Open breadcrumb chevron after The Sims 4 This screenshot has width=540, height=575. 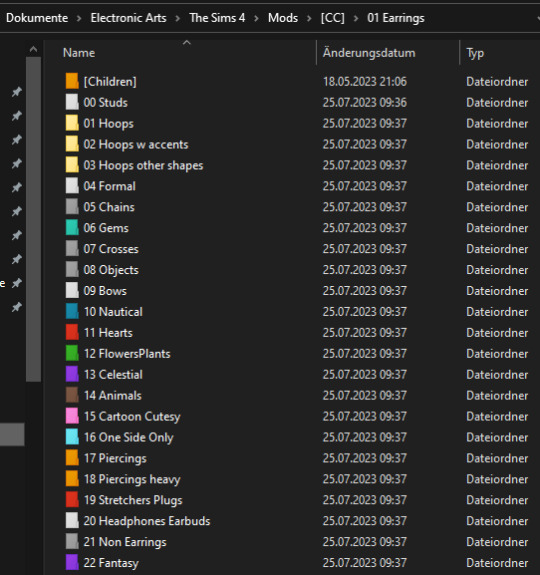click(x=256, y=18)
